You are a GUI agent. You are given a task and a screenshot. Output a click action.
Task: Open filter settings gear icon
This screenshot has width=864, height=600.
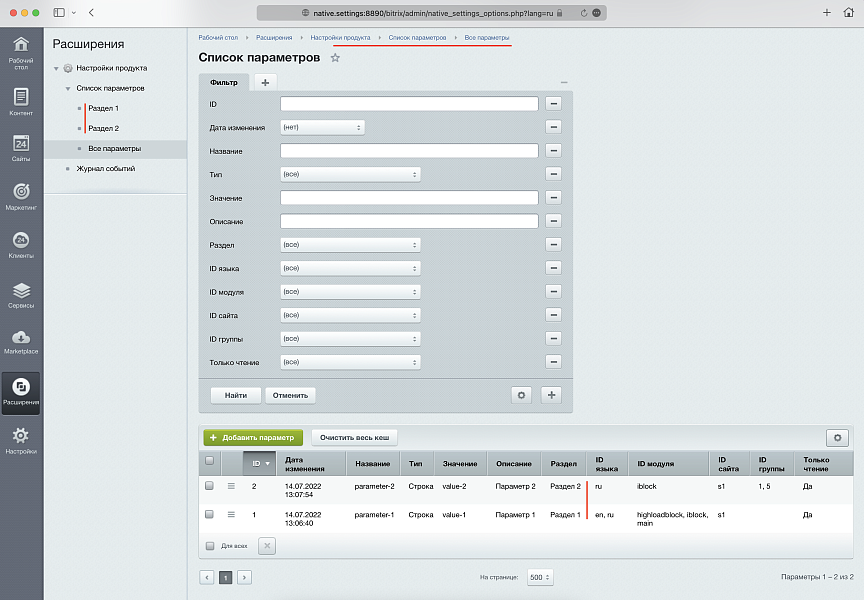[520, 395]
